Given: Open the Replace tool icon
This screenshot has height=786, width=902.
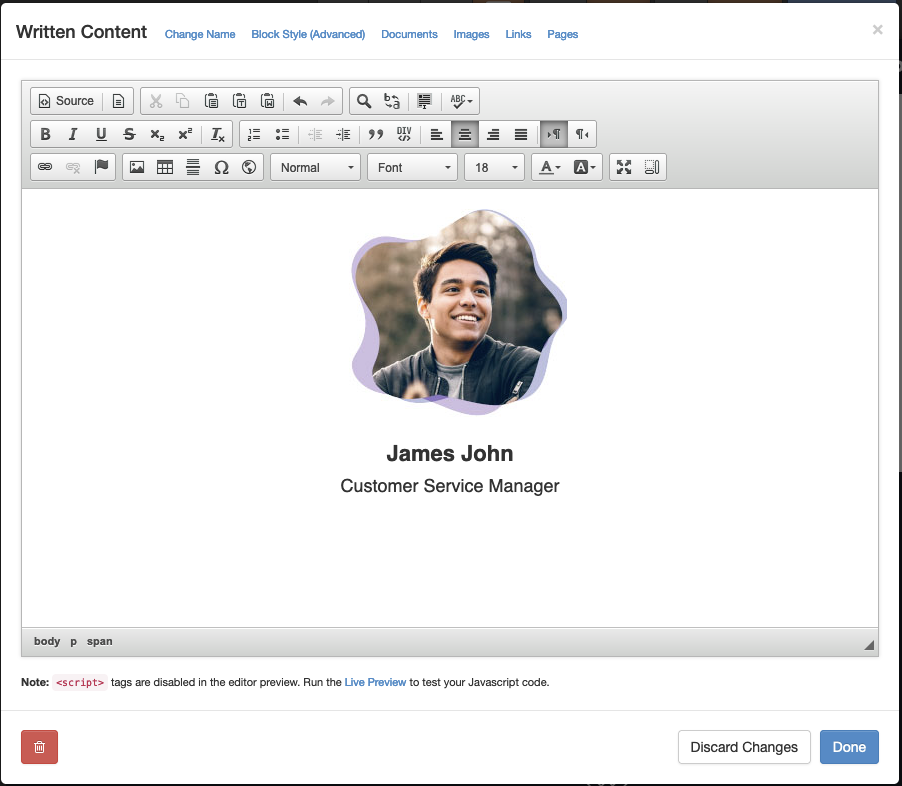Looking at the screenshot, I should click(392, 101).
